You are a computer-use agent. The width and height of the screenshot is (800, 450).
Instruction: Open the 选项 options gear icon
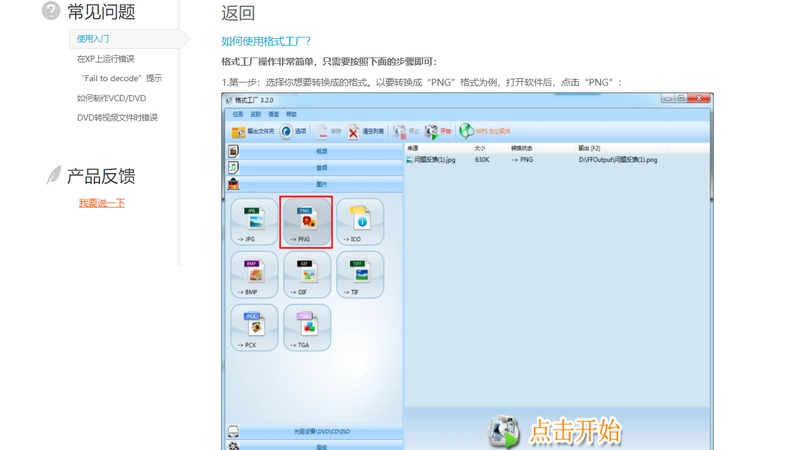click(286, 132)
